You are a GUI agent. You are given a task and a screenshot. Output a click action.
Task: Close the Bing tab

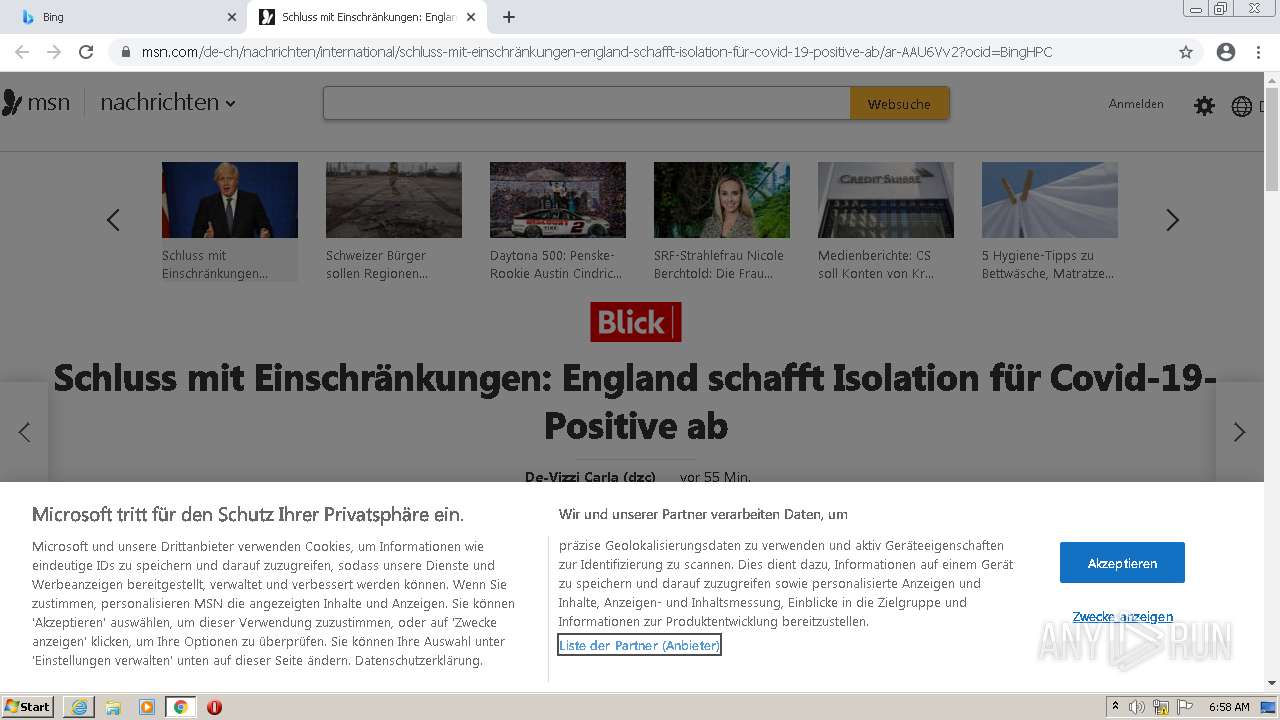point(232,17)
